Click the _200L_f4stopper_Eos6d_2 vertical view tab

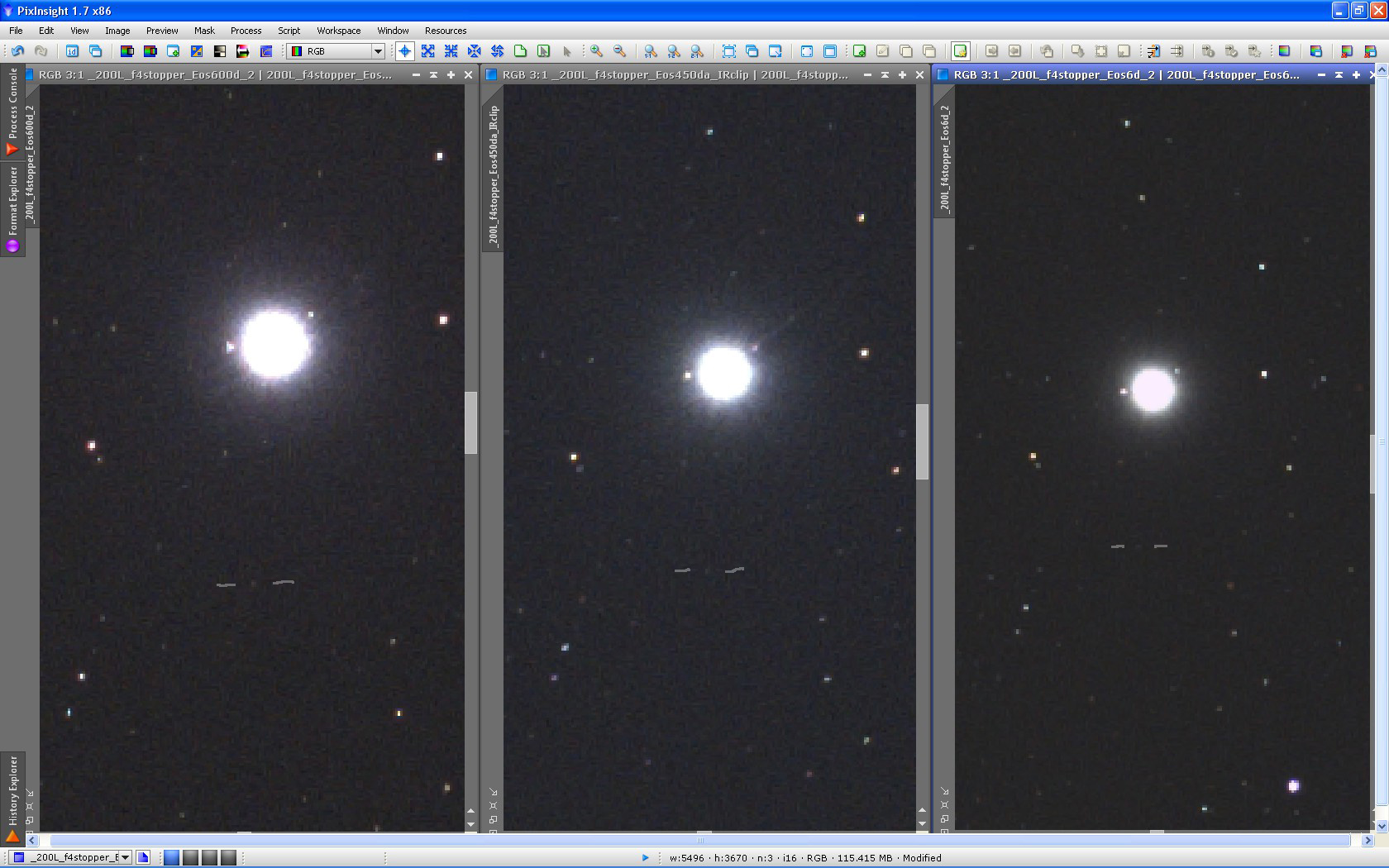click(x=944, y=157)
